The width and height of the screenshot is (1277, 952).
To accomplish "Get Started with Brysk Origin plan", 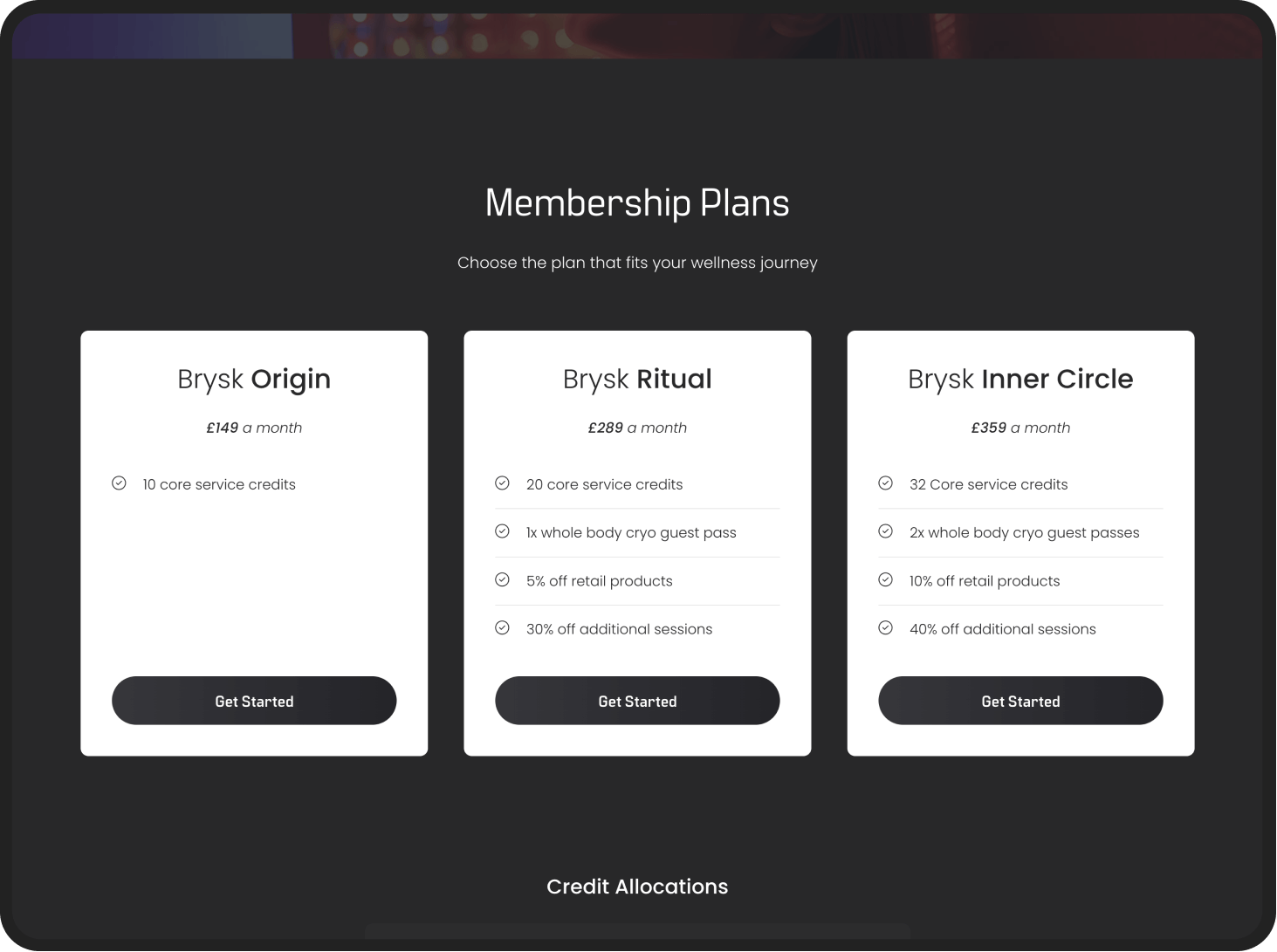I will click(254, 701).
